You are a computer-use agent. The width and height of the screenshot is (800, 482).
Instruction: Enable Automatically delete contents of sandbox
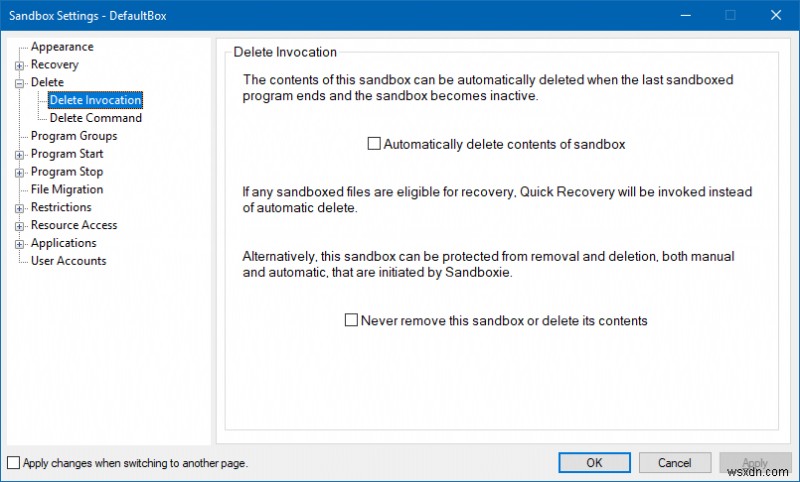375,144
